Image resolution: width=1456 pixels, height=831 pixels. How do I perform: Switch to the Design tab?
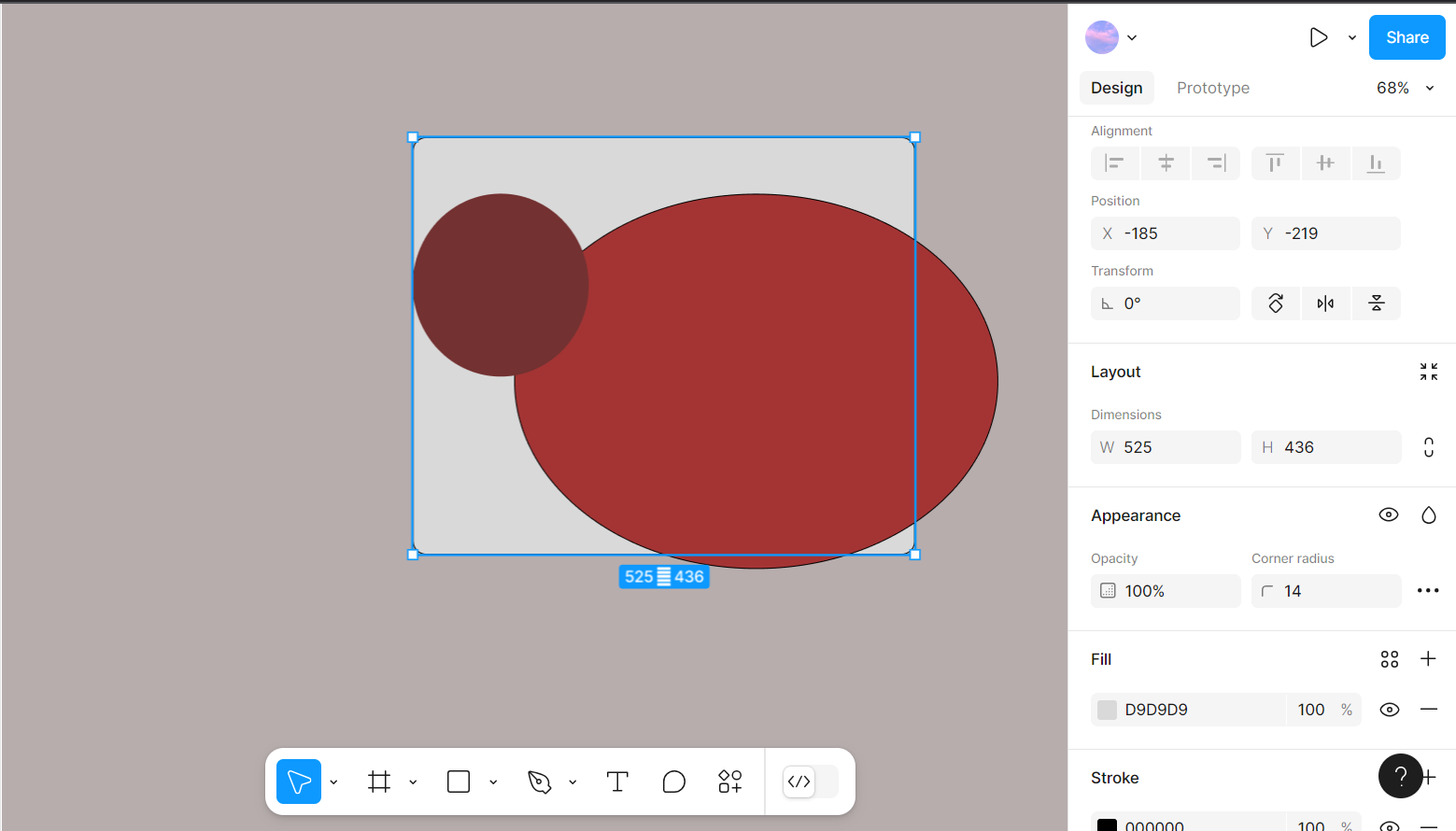tap(1117, 88)
